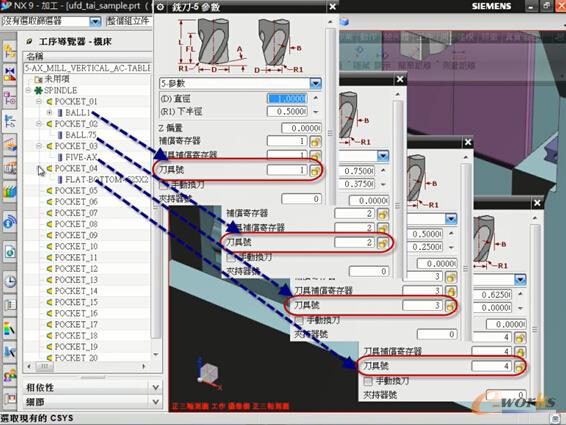Click lock icon beside 刀具補償寄存器 value 3
This screenshot has width=566, height=425.
point(450,291)
